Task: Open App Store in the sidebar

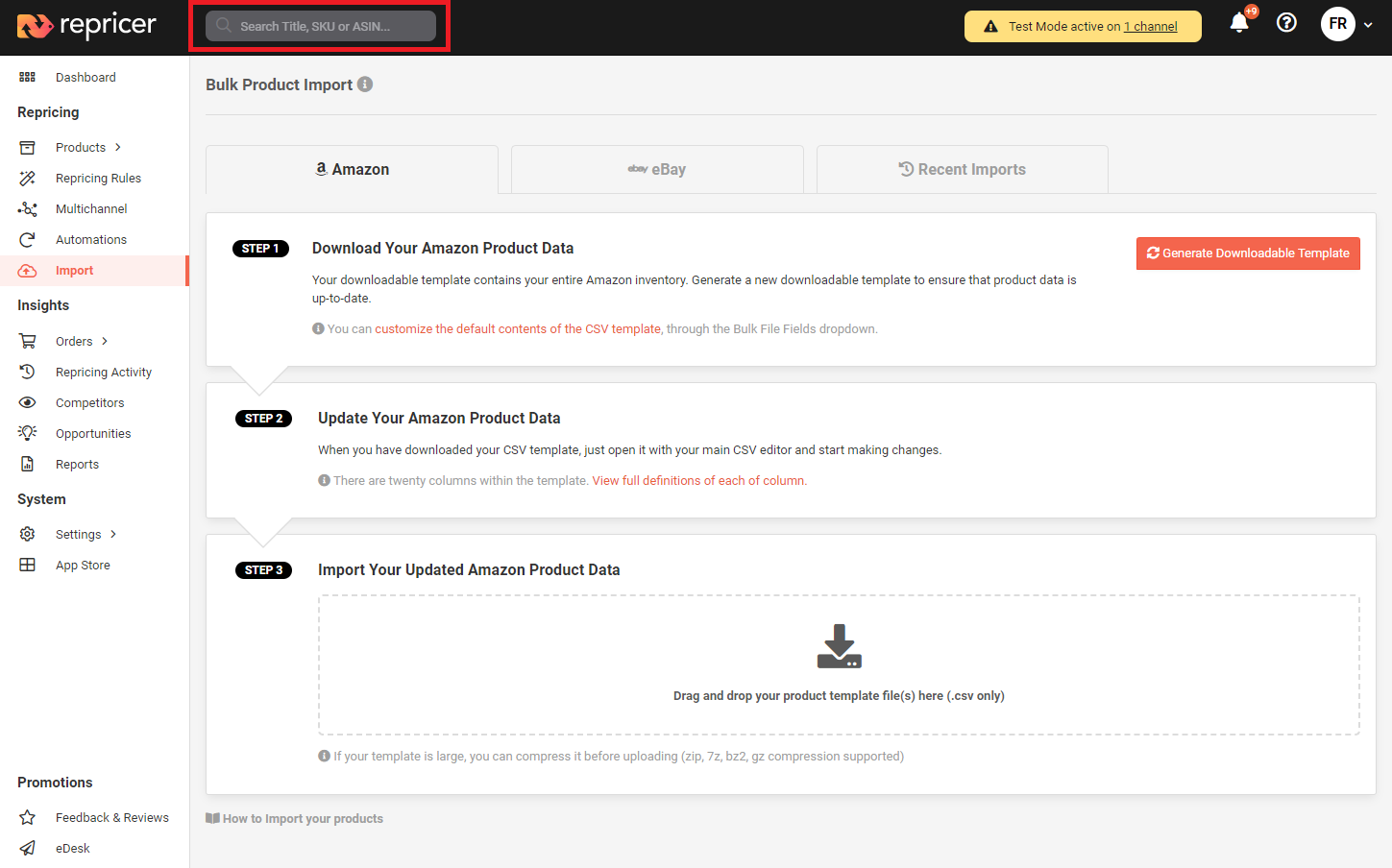Action: tap(83, 565)
